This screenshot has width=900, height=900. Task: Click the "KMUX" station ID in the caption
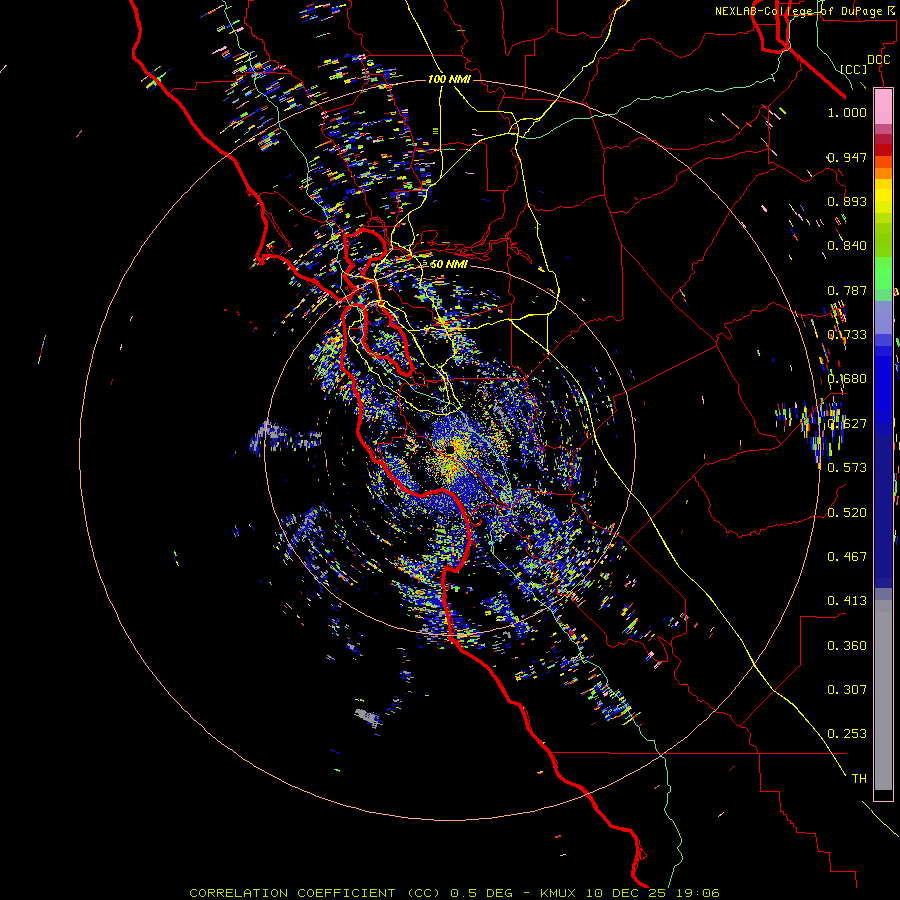[x=558, y=893]
